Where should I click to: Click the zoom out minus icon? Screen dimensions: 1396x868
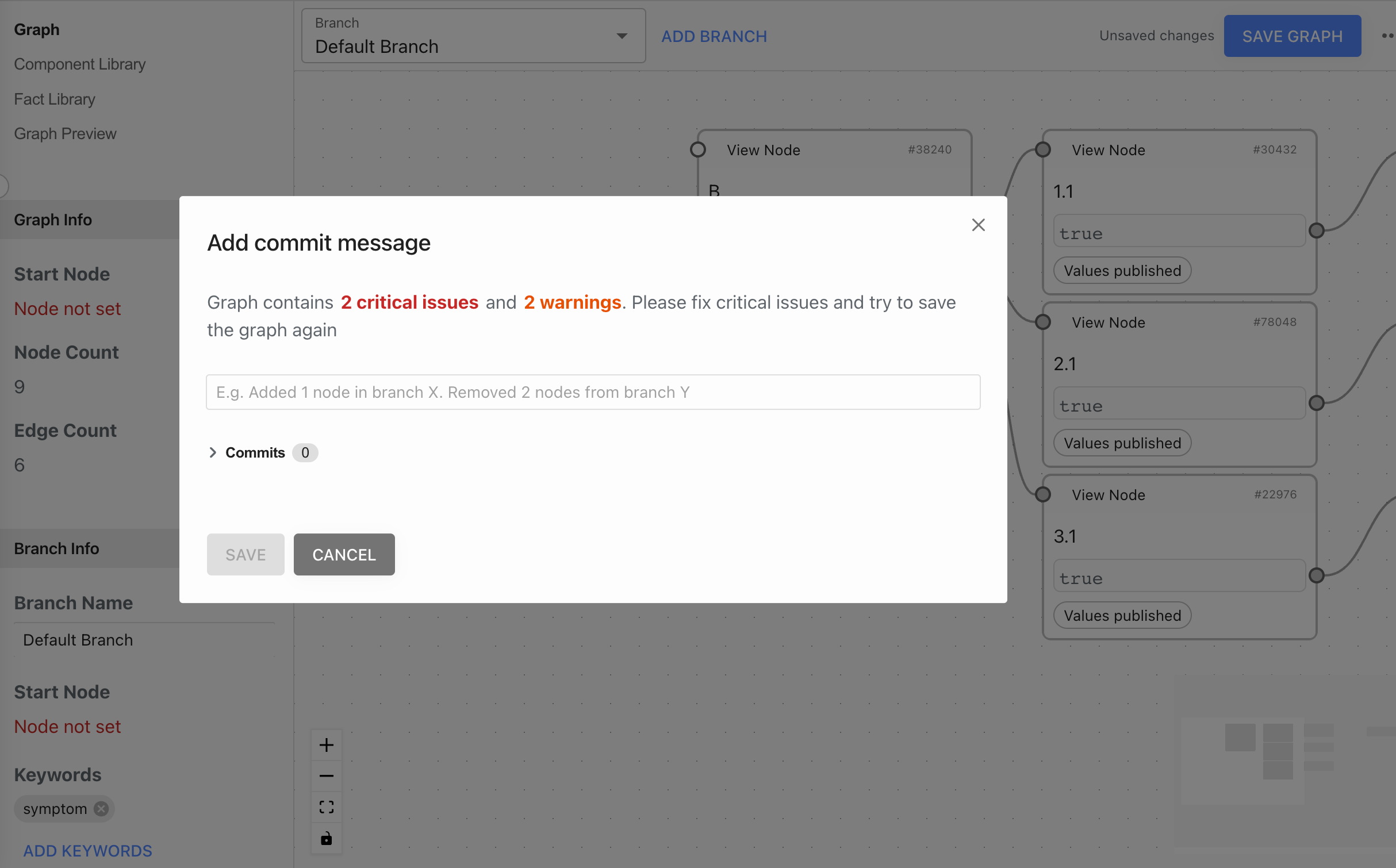[x=326, y=776]
